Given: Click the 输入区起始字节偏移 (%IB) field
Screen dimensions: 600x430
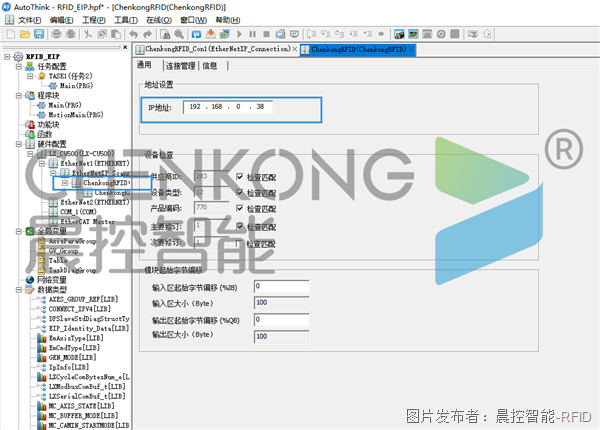Looking at the screenshot, I should pyautogui.click(x=282, y=286).
